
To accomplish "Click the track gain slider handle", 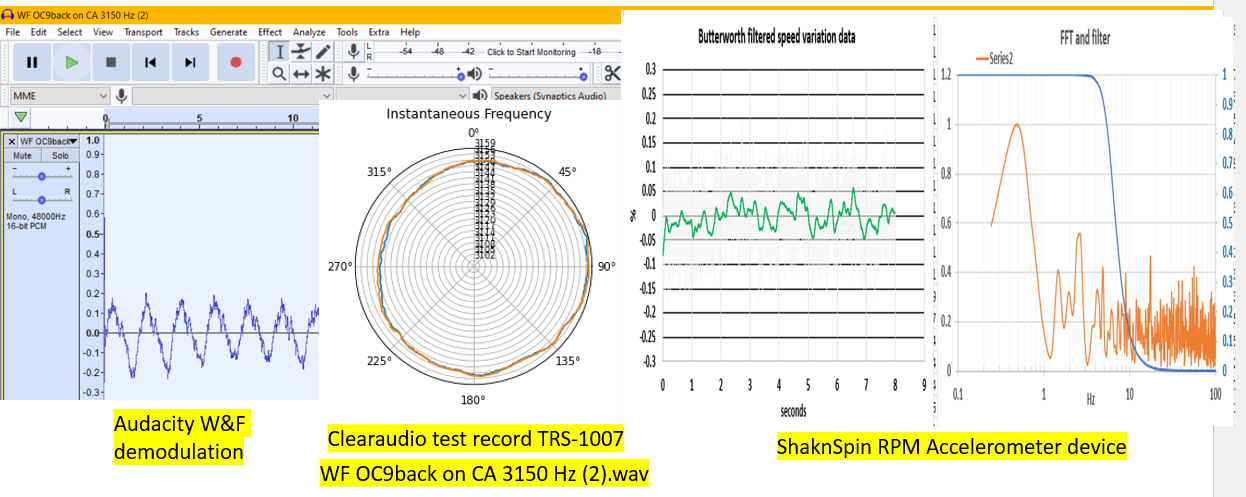I will (41, 176).
